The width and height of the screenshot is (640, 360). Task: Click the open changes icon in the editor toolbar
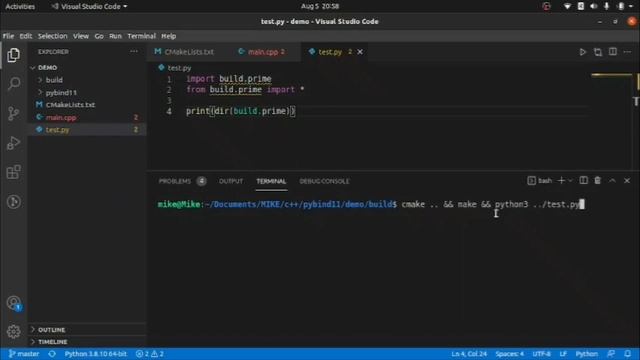tap(598, 52)
